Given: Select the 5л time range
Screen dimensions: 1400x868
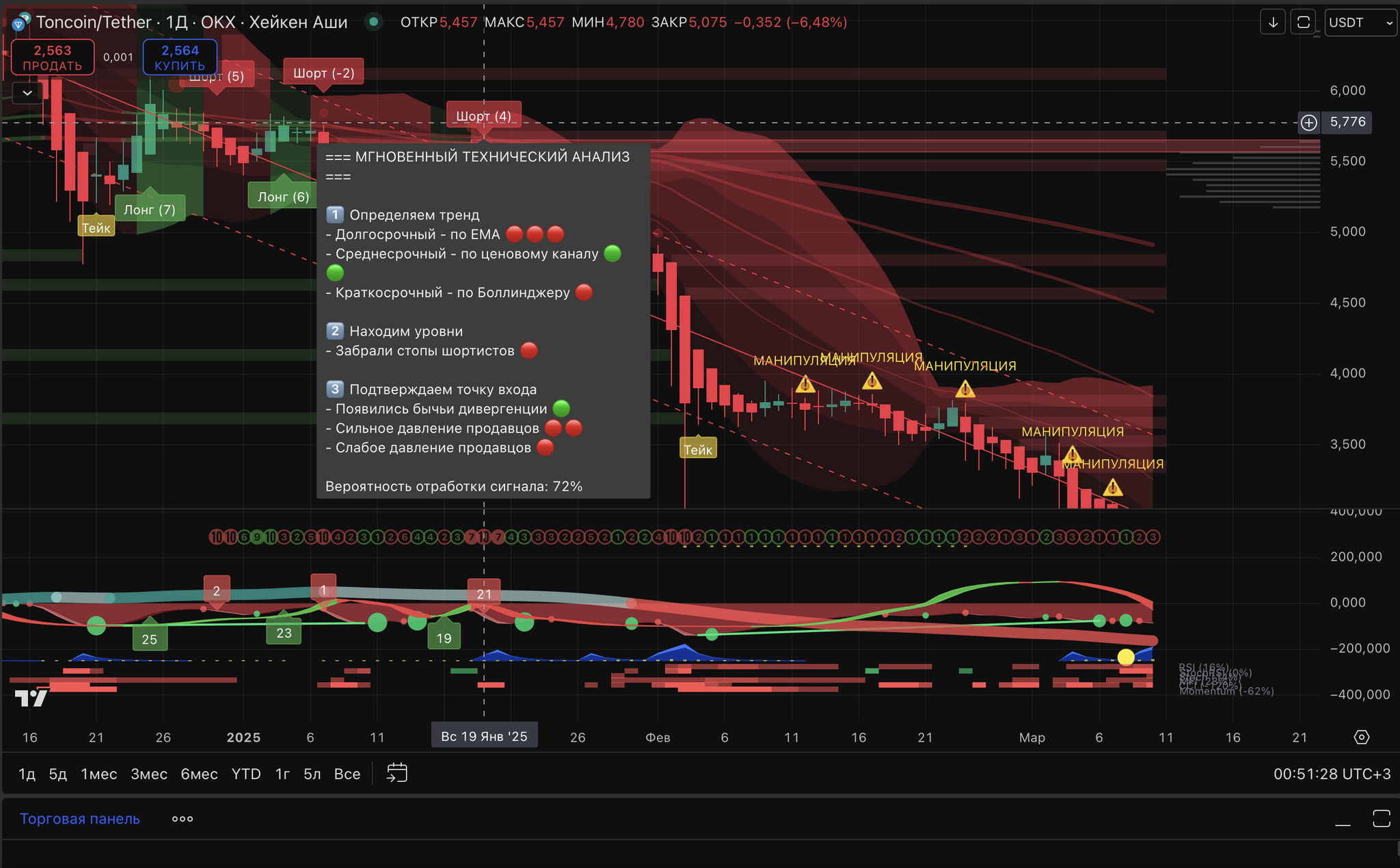Looking at the screenshot, I should point(312,774).
